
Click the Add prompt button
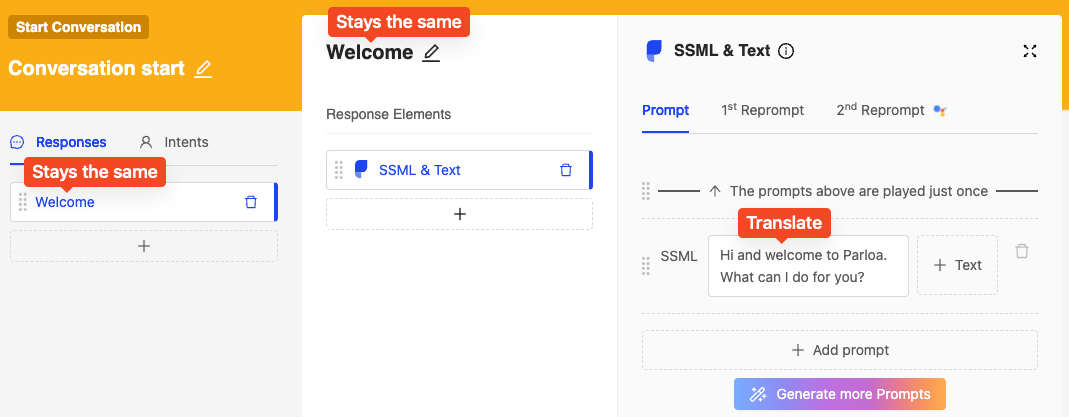[840, 350]
